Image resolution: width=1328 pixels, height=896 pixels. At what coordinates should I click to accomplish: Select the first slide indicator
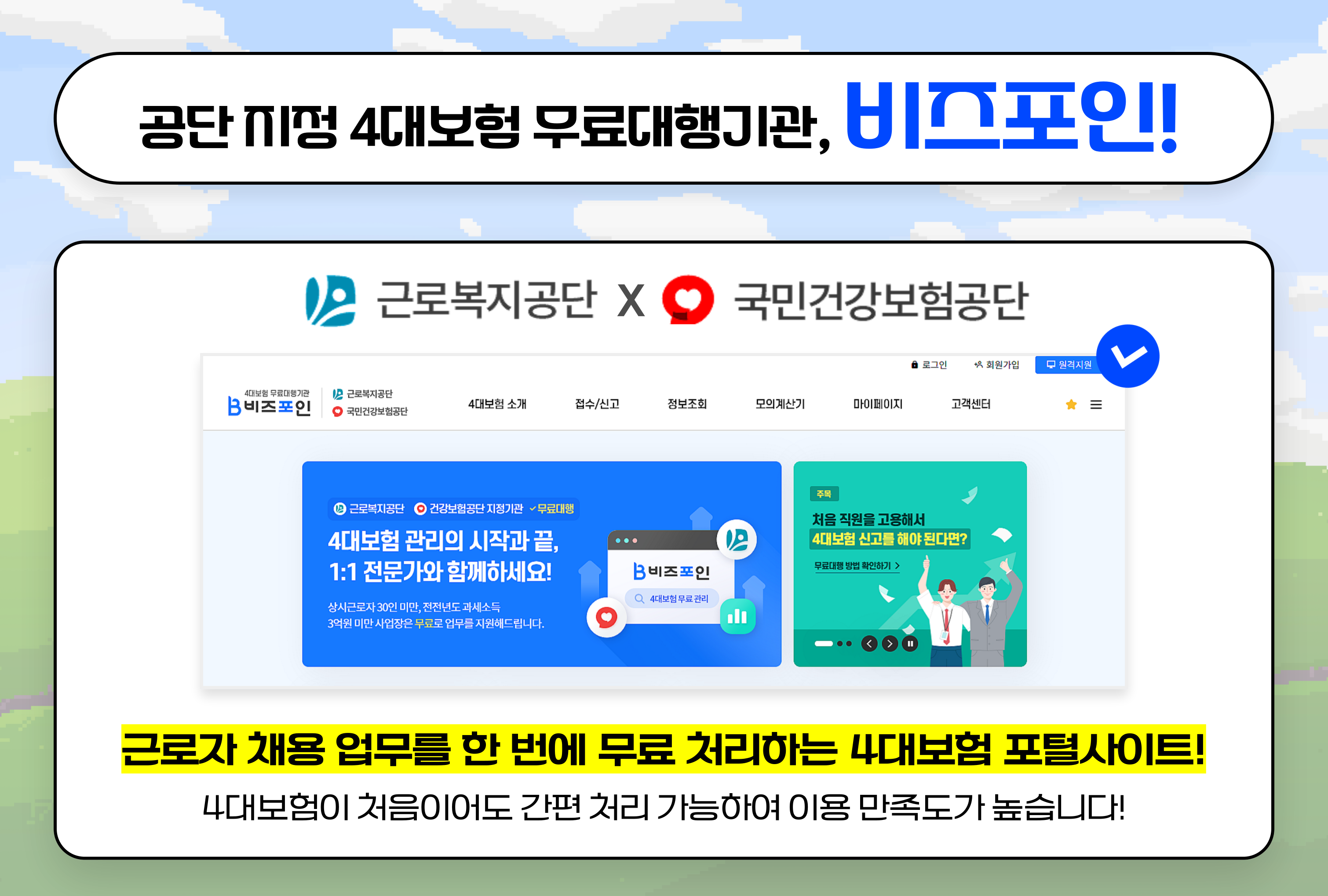coord(824,644)
